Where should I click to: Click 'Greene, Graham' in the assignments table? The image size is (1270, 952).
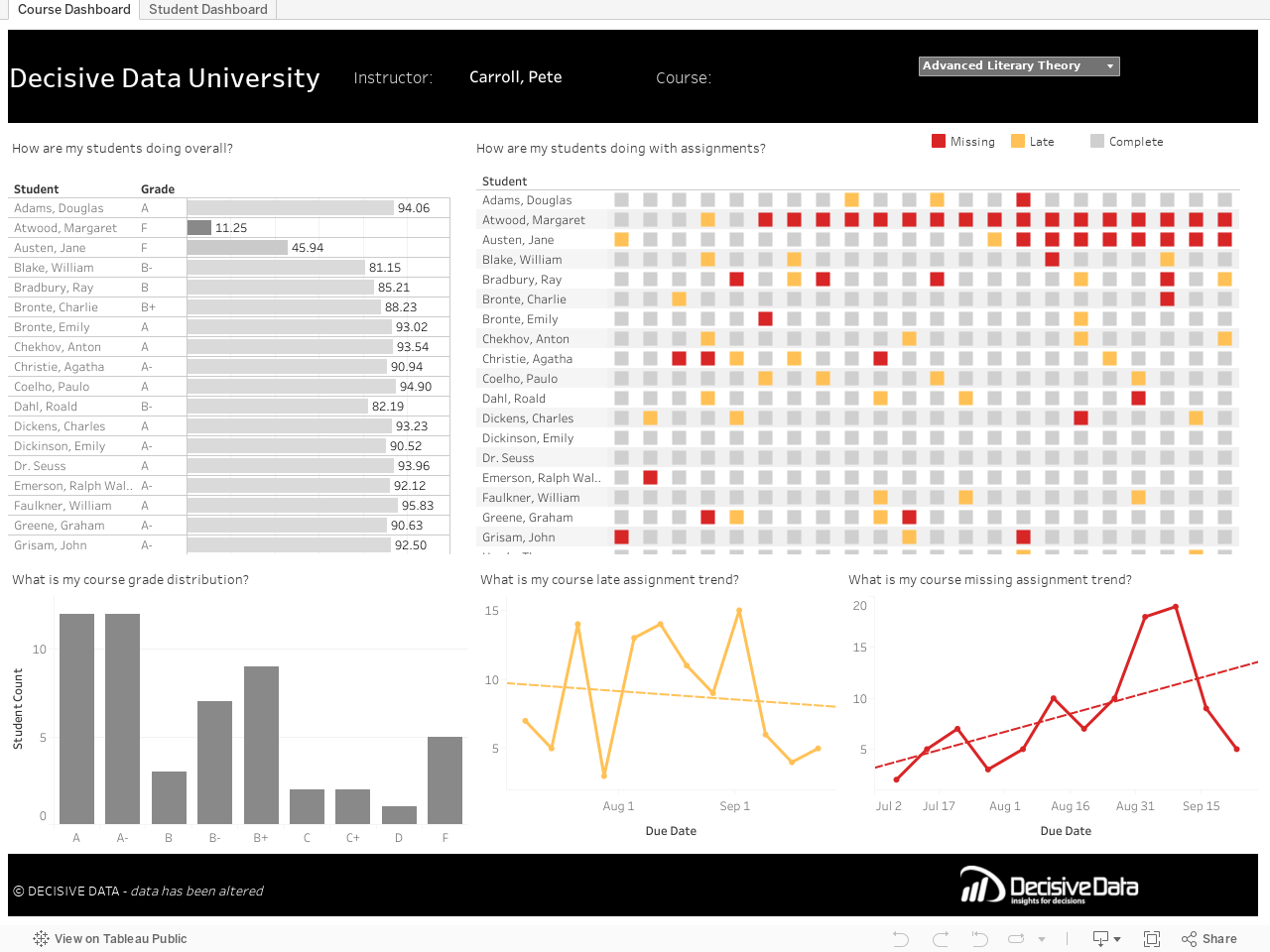click(528, 518)
